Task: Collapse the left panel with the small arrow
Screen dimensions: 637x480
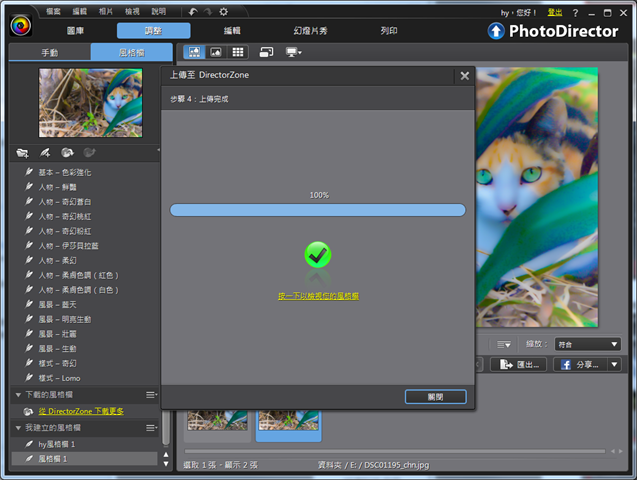Action: (158, 150)
